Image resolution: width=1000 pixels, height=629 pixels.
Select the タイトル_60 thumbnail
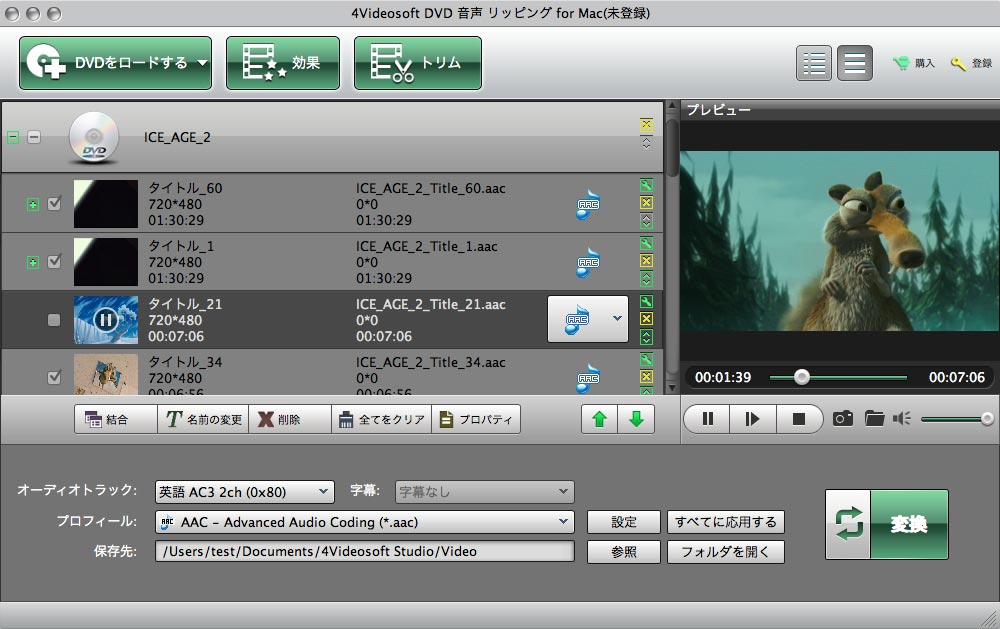pos(106,204)
